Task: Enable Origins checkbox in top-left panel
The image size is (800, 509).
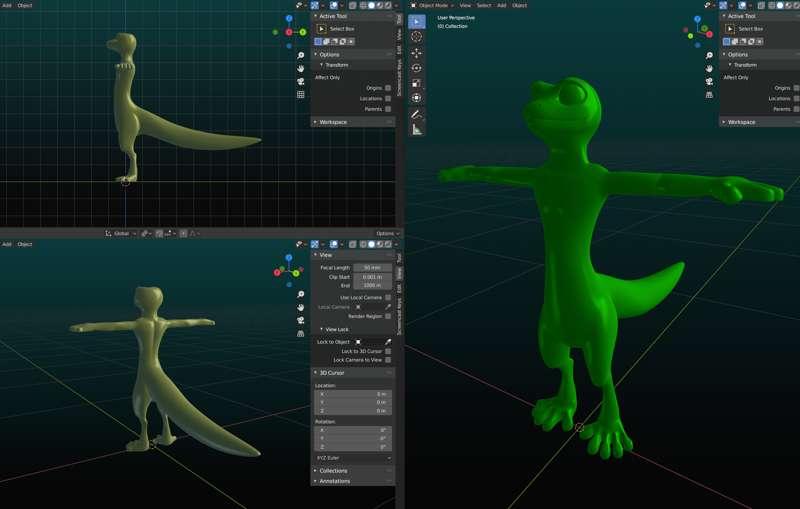Action: [x=388, y=88]
